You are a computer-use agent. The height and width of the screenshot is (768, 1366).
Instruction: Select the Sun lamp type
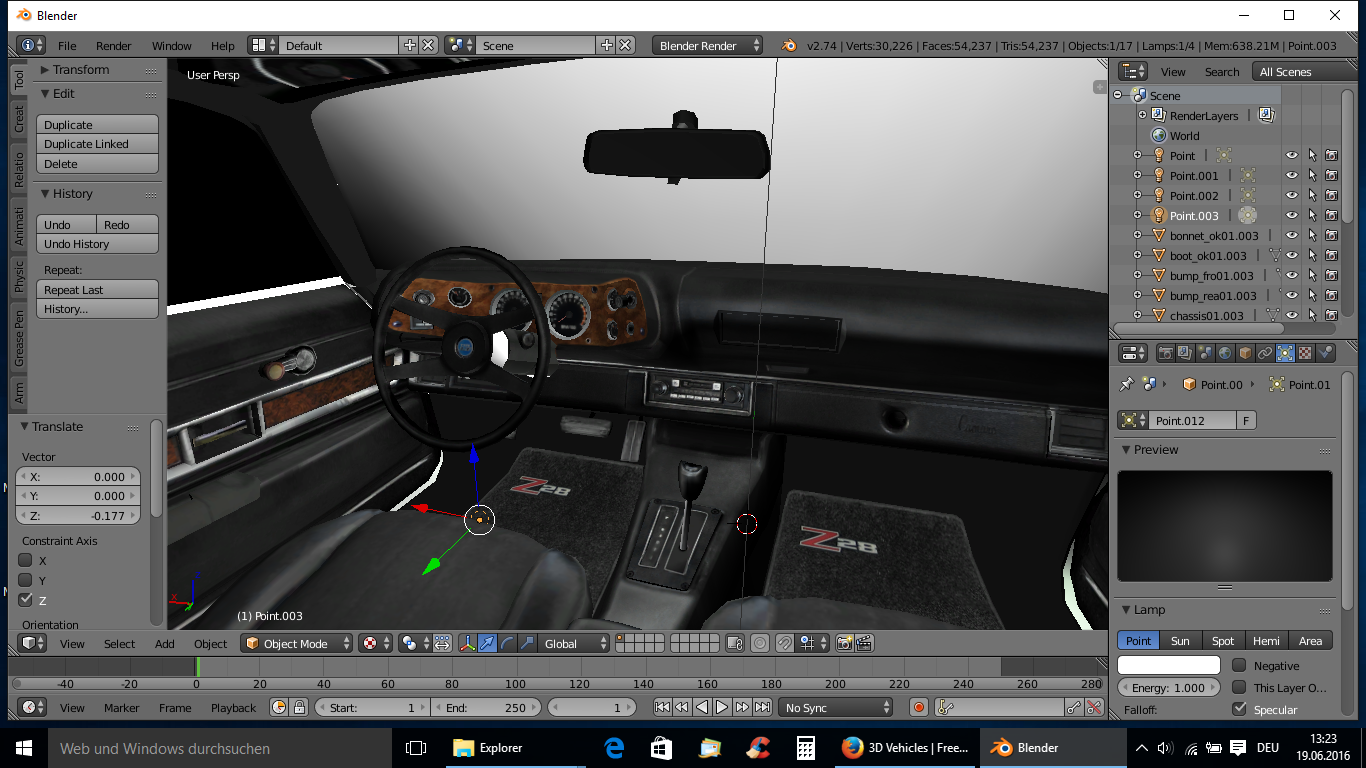click(1180, 641)
